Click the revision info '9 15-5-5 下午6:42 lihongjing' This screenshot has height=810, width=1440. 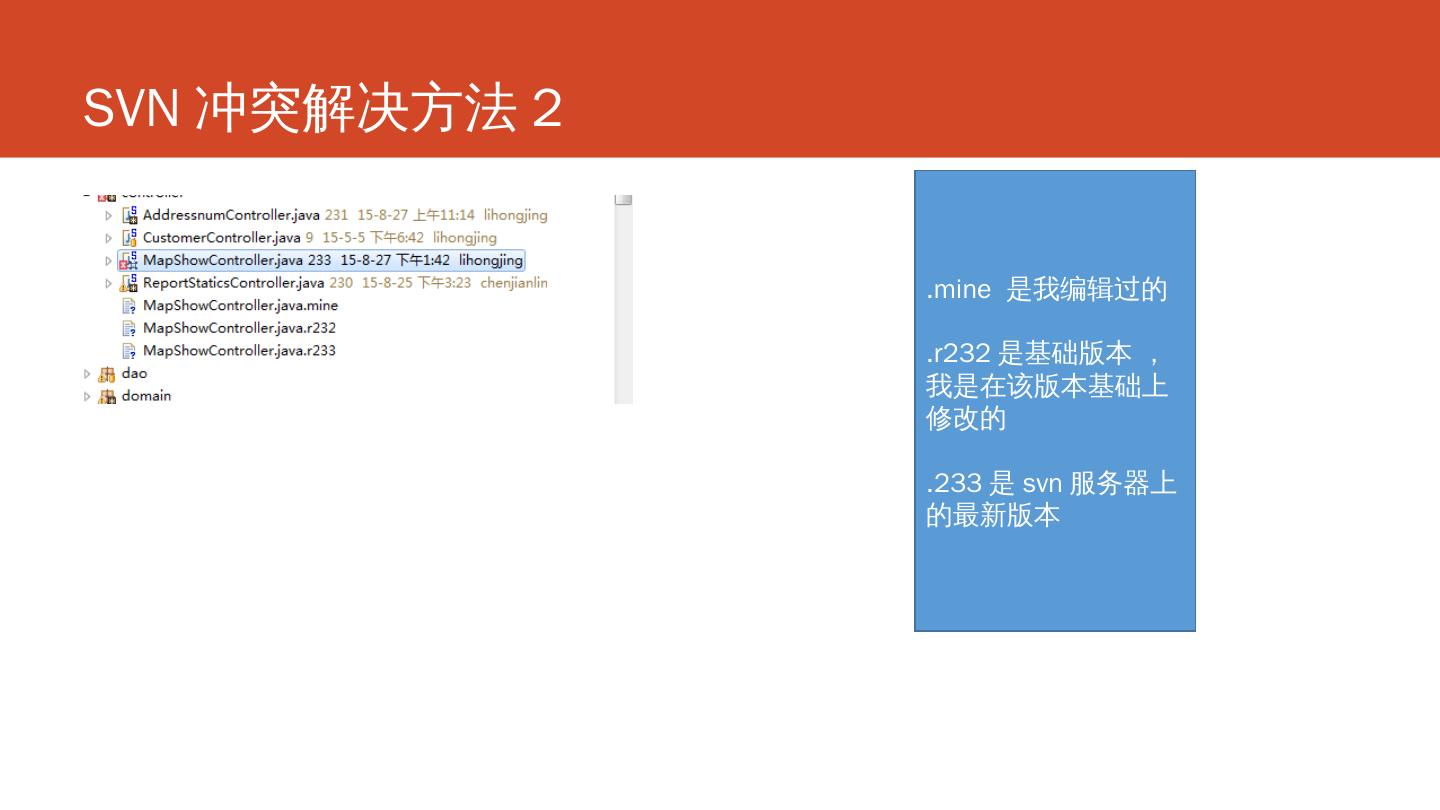pyautogui.click(x=401, y=238)
